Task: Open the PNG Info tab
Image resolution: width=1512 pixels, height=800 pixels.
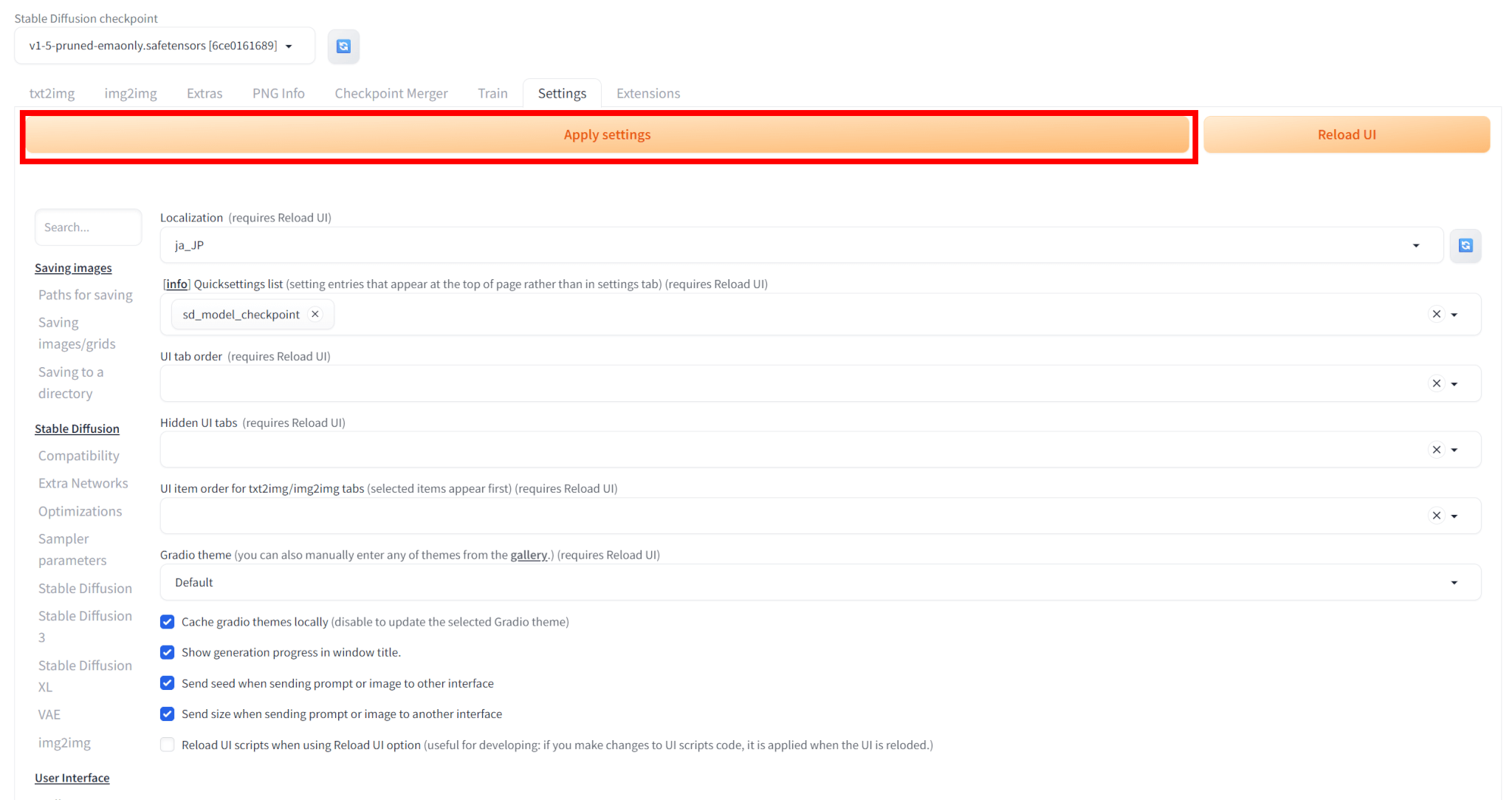Action: pyautogui.click(x=278, y=93)
